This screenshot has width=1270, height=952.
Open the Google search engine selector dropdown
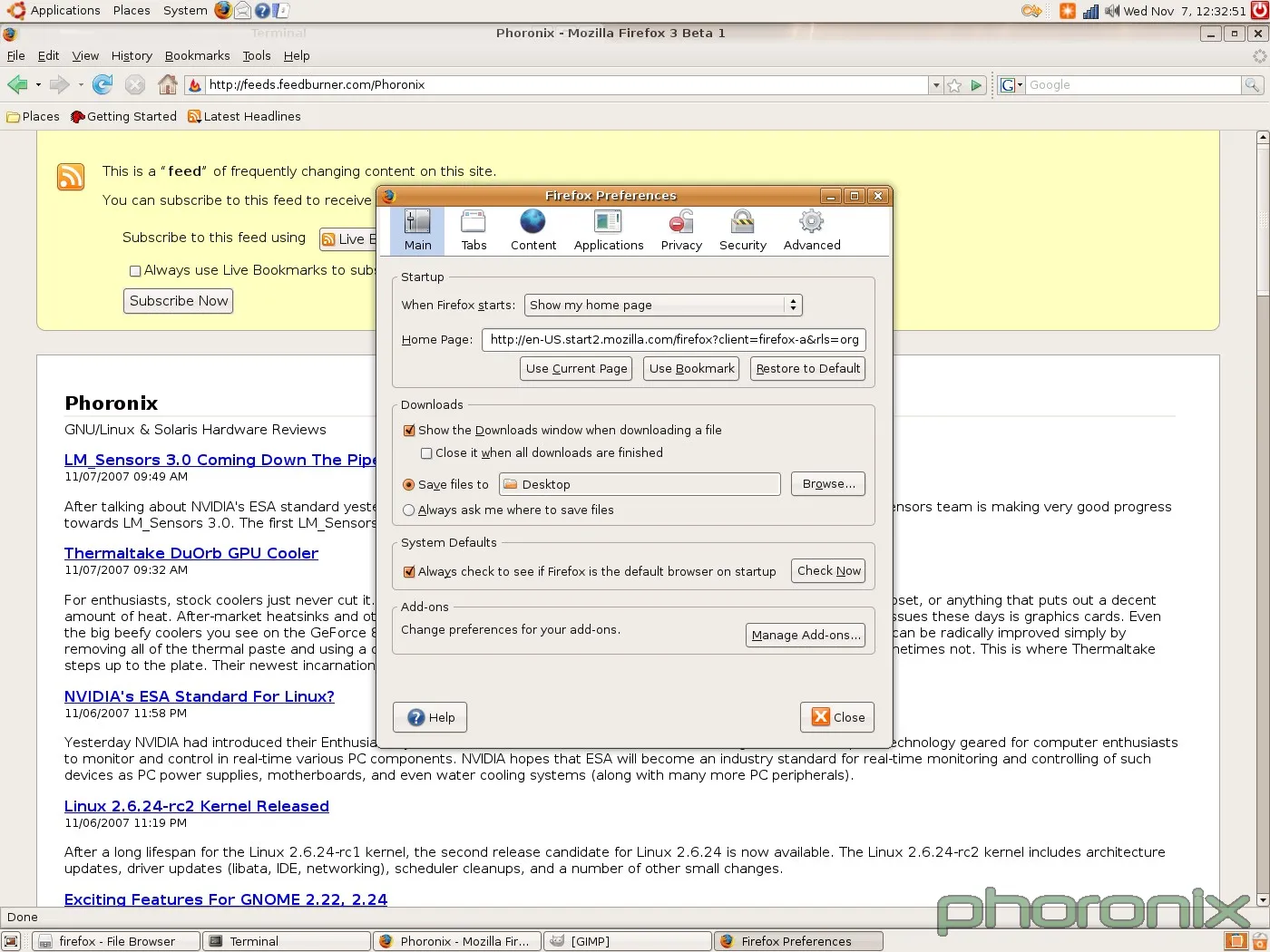1011,85
